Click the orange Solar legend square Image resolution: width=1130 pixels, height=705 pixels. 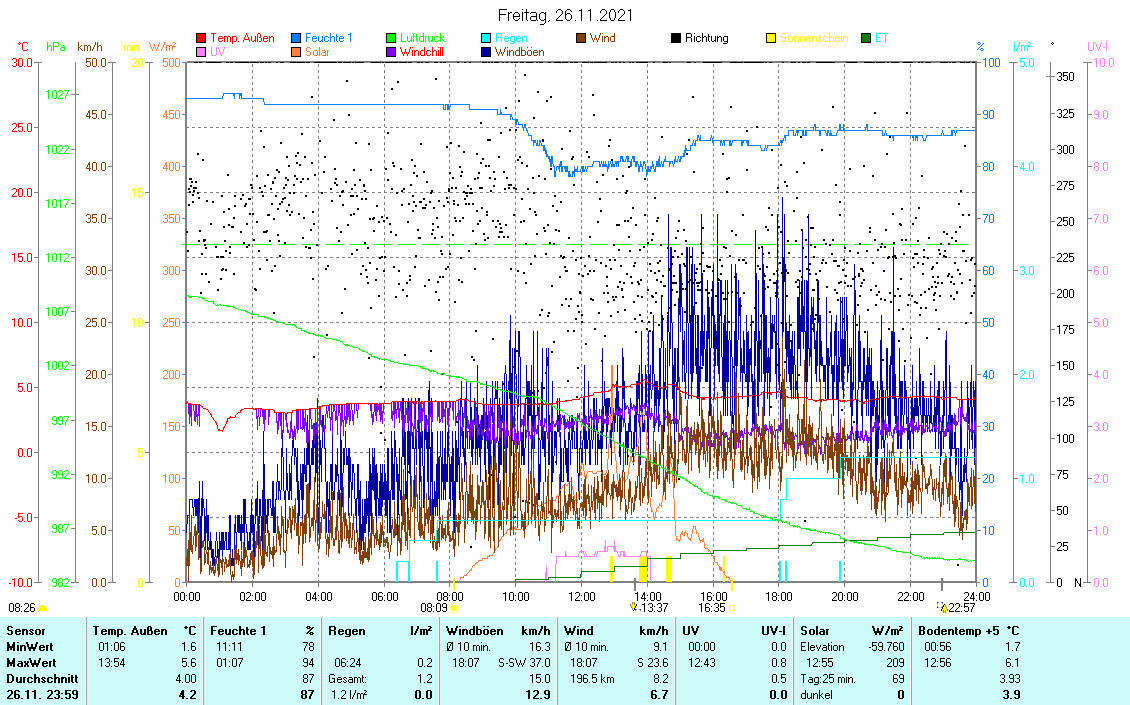coord(296,51)
